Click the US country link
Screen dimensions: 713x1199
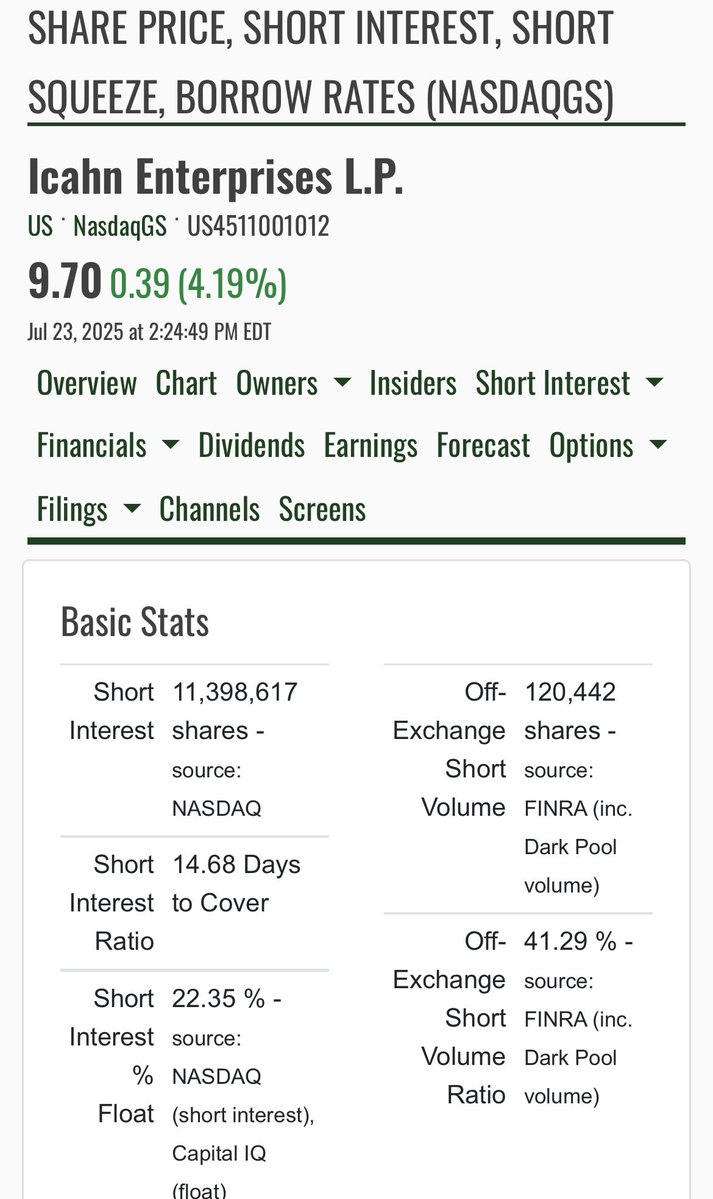coord(40,226)
